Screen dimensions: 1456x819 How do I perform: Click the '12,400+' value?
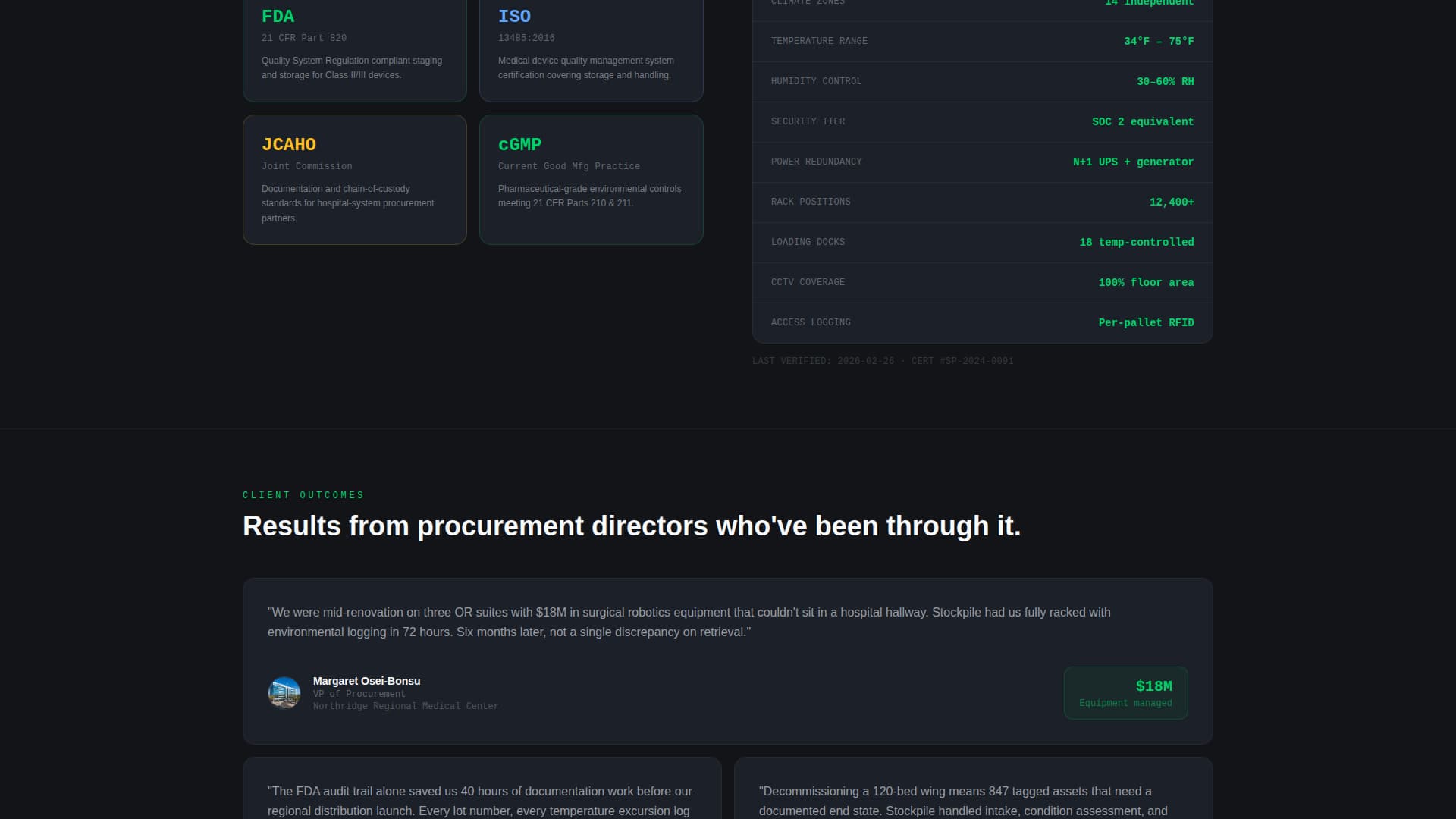1172,202
